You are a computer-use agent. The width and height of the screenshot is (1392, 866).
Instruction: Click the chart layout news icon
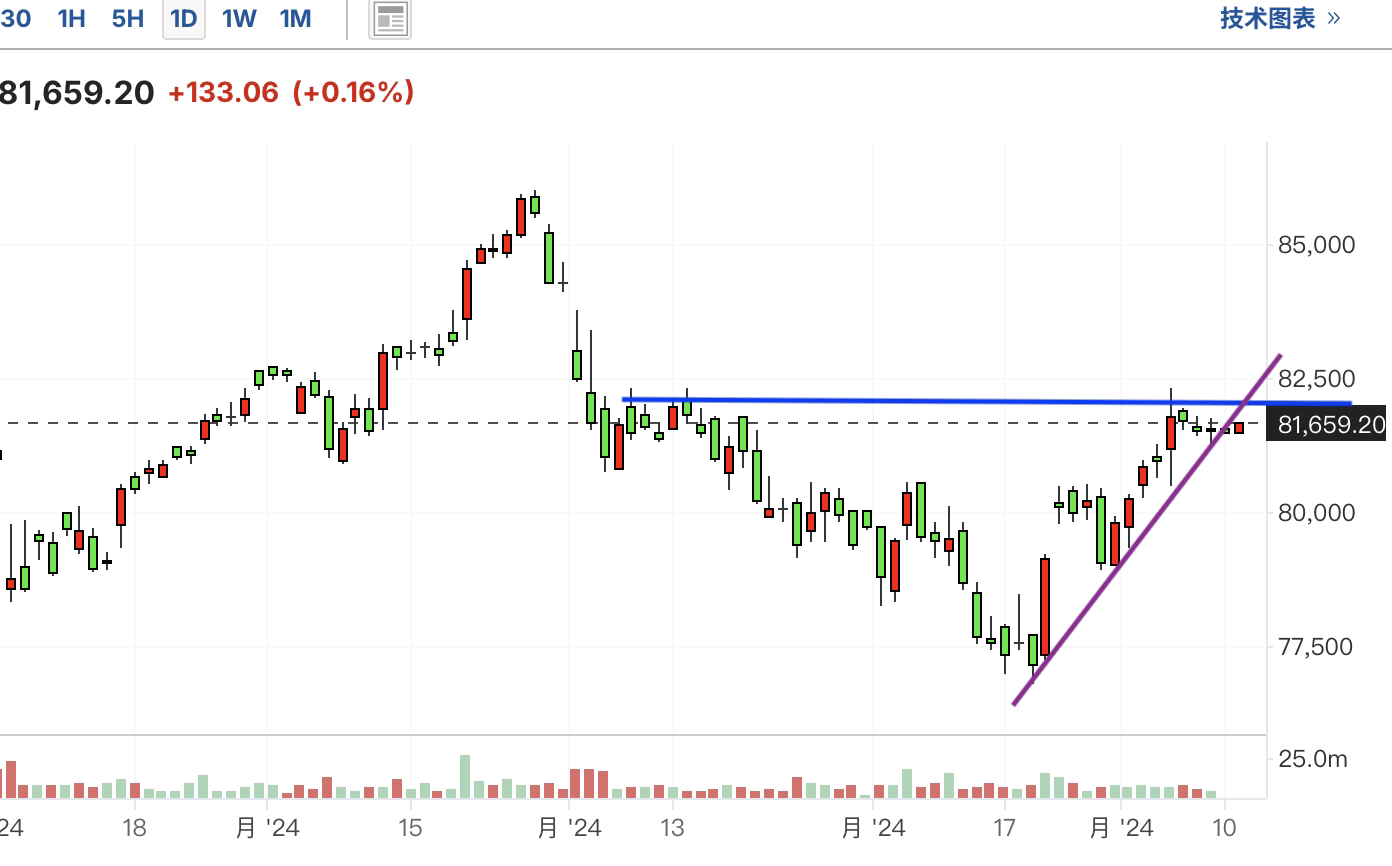coord(390,19)
